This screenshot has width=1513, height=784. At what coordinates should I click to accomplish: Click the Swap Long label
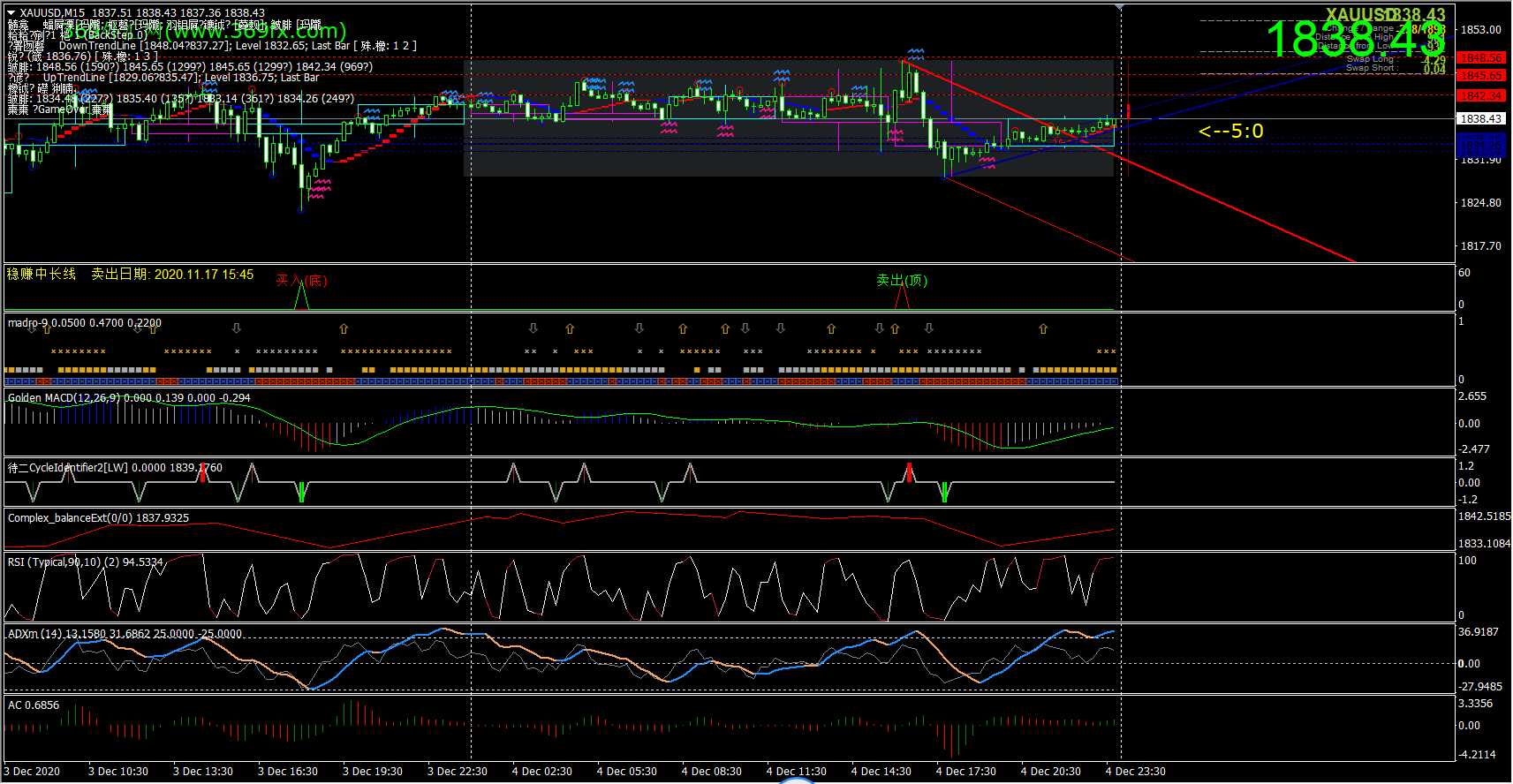(x=1370, y=58)
